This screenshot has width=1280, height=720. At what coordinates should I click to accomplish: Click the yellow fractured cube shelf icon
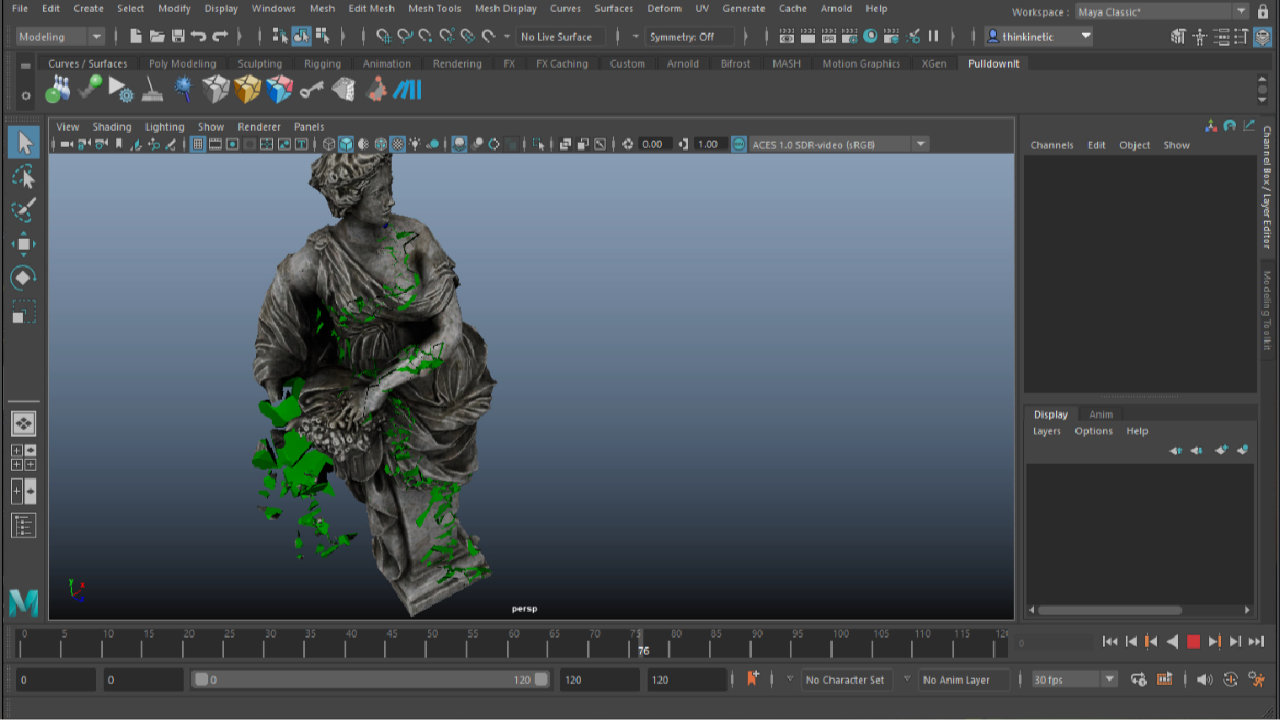point(247,89)
